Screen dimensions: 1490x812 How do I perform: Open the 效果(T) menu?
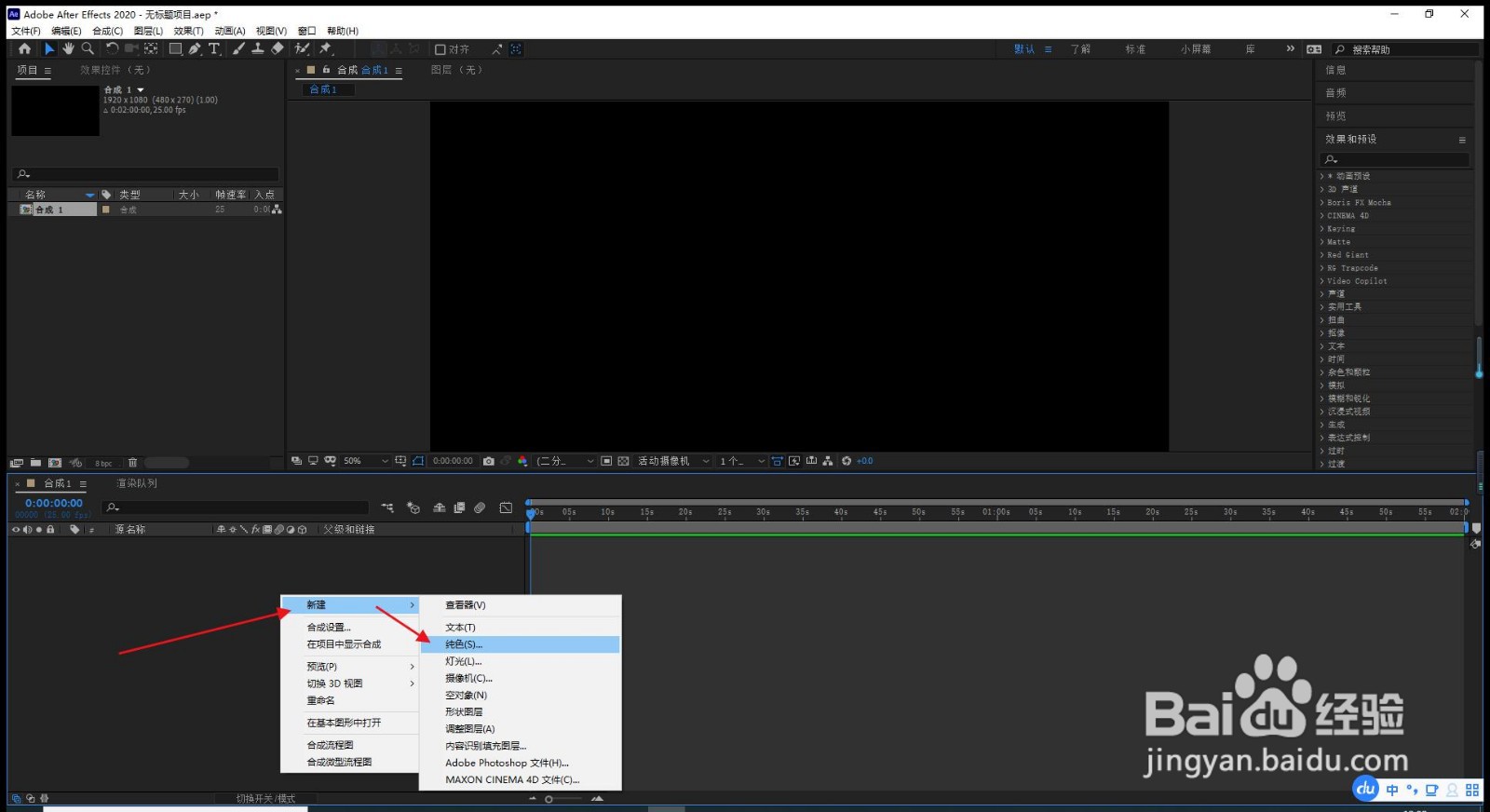(188, 31)
